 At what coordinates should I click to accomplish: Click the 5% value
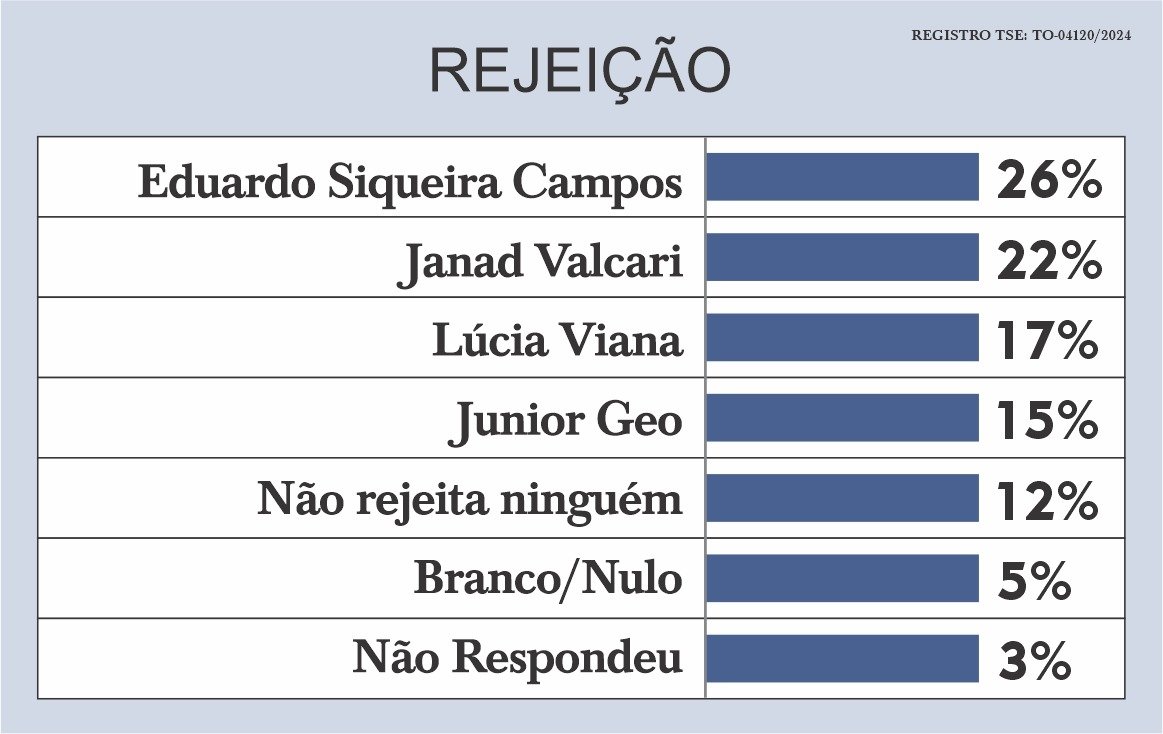point(1034,581)
